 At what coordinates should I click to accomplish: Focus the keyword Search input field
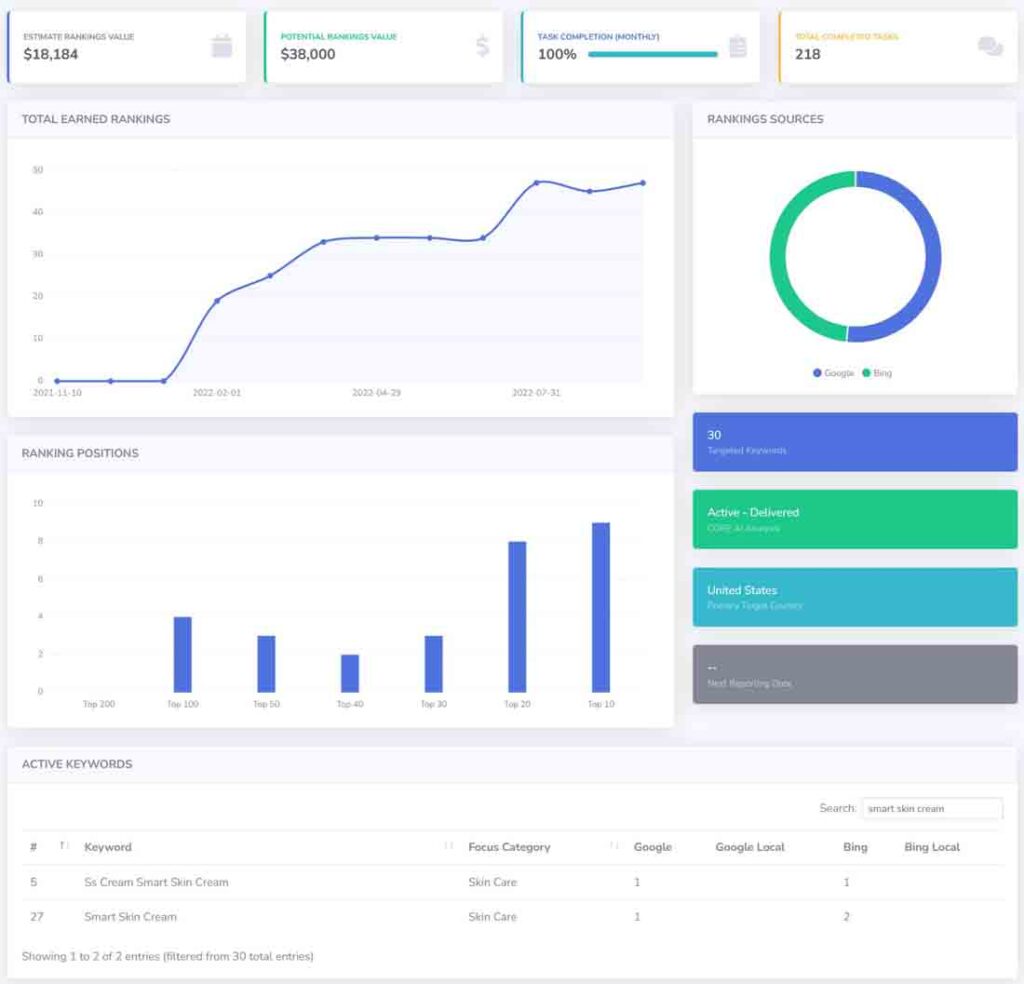point(932,808)
